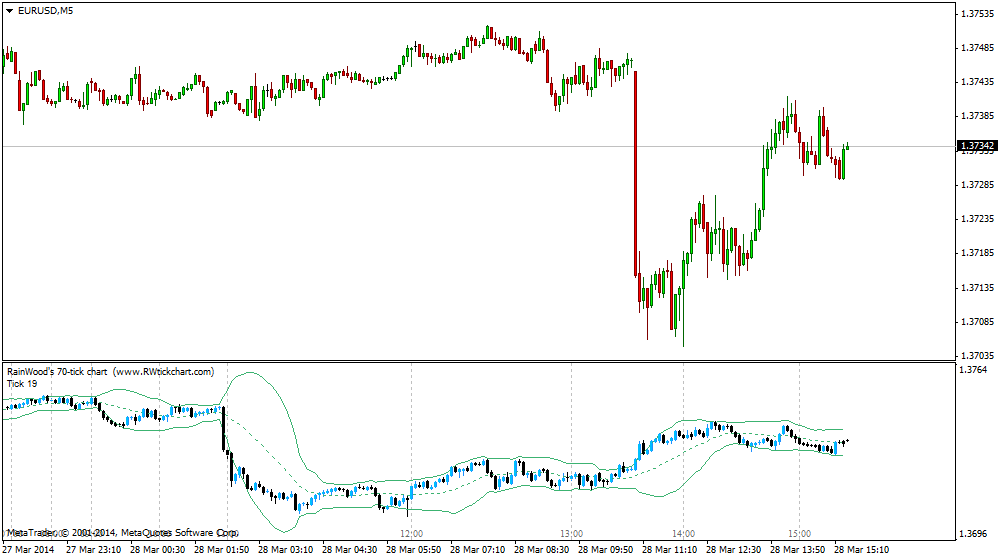The image size is (998, 558).
Task: Click the 1.37035 price scale label
Action: [x=975, y=356]
